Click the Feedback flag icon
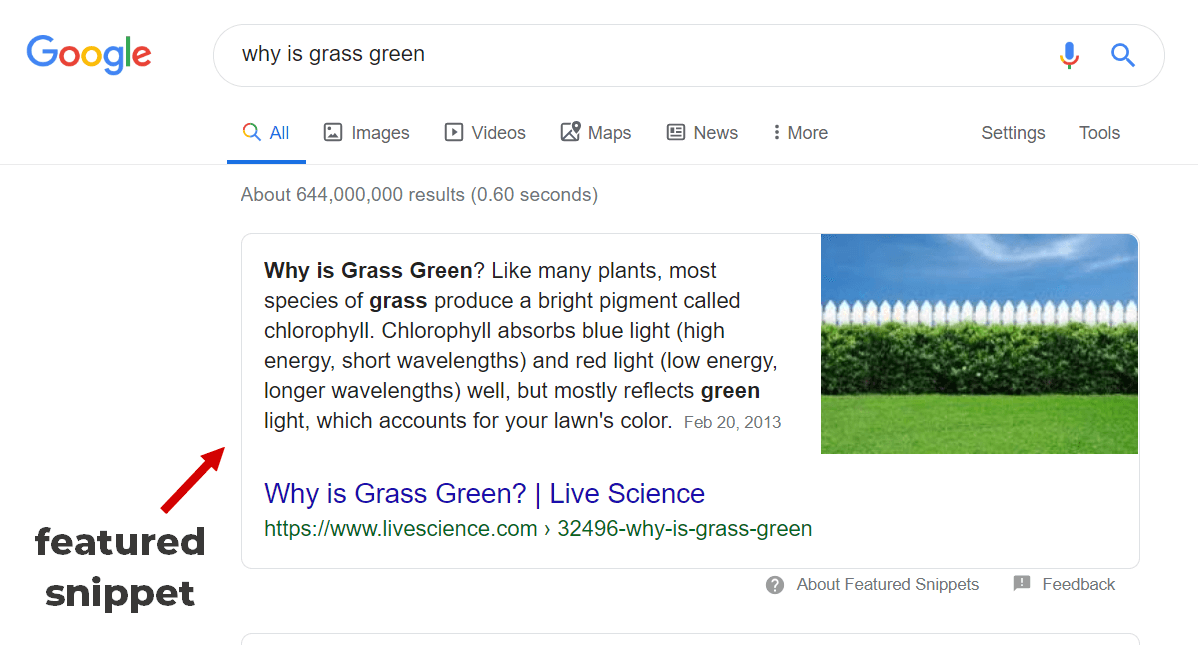Viewport: 1198px width, 645px height. coord(1022,584)
